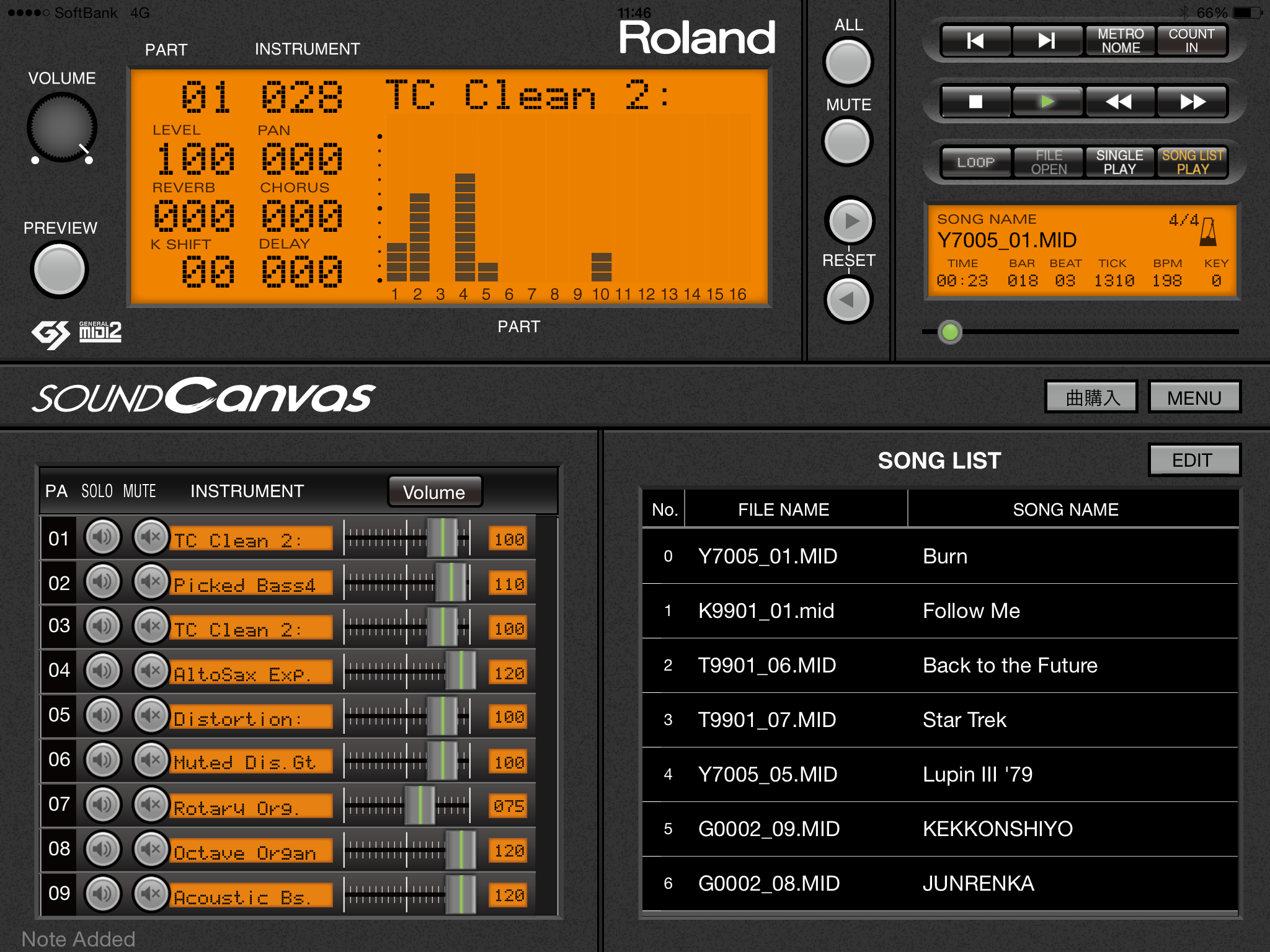Enable LOOP playback
The height and width of the screenshot is (952, 1270).
click(975, 162)
